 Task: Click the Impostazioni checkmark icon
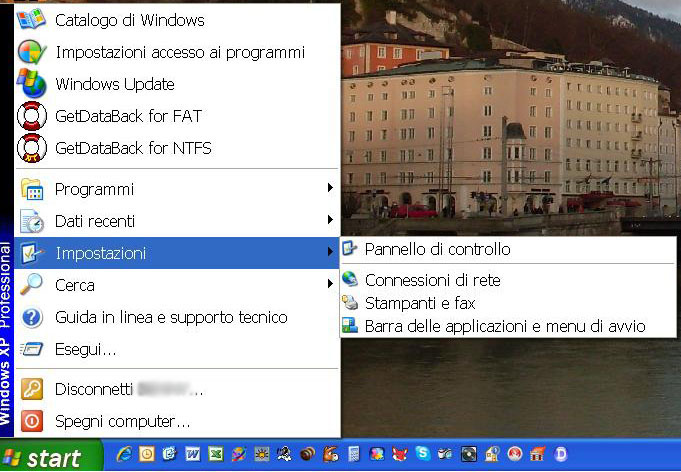pos(32,253)
